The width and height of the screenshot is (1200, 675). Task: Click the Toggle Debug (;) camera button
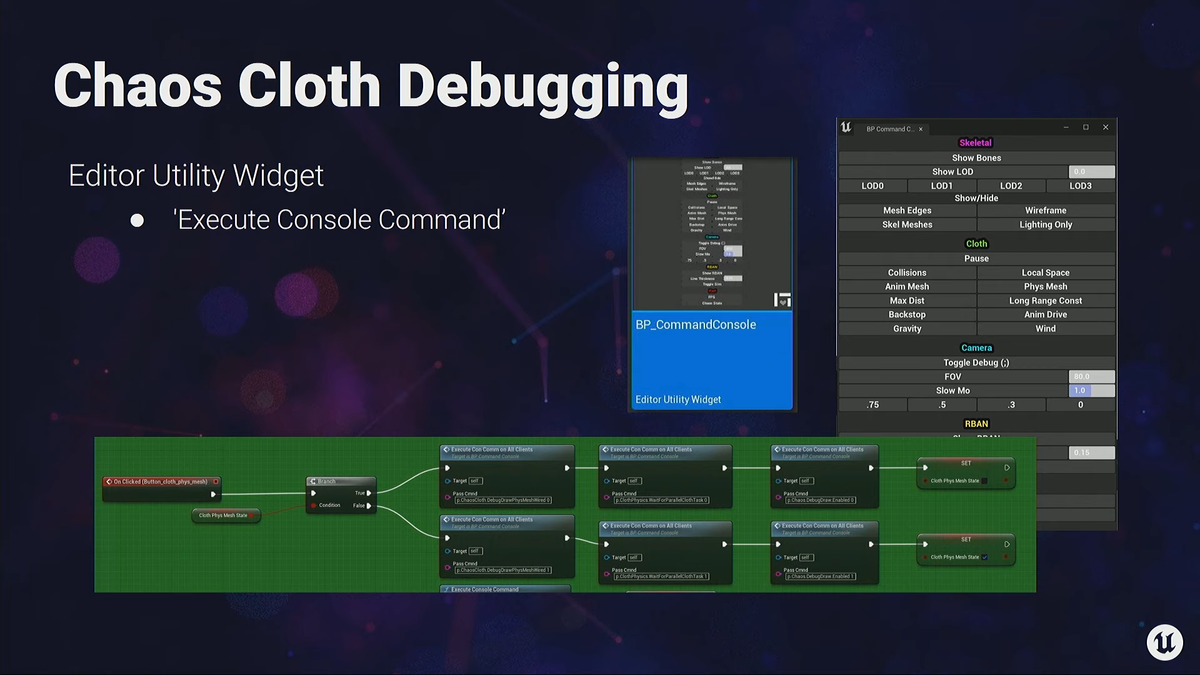tap(977, 362)
